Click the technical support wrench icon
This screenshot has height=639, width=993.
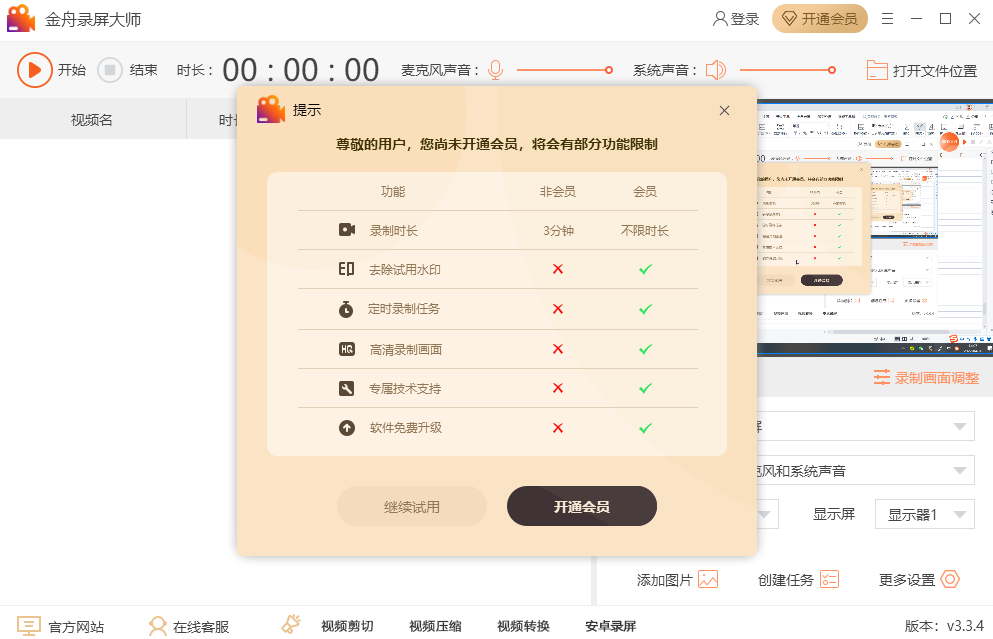pos(346,388)
